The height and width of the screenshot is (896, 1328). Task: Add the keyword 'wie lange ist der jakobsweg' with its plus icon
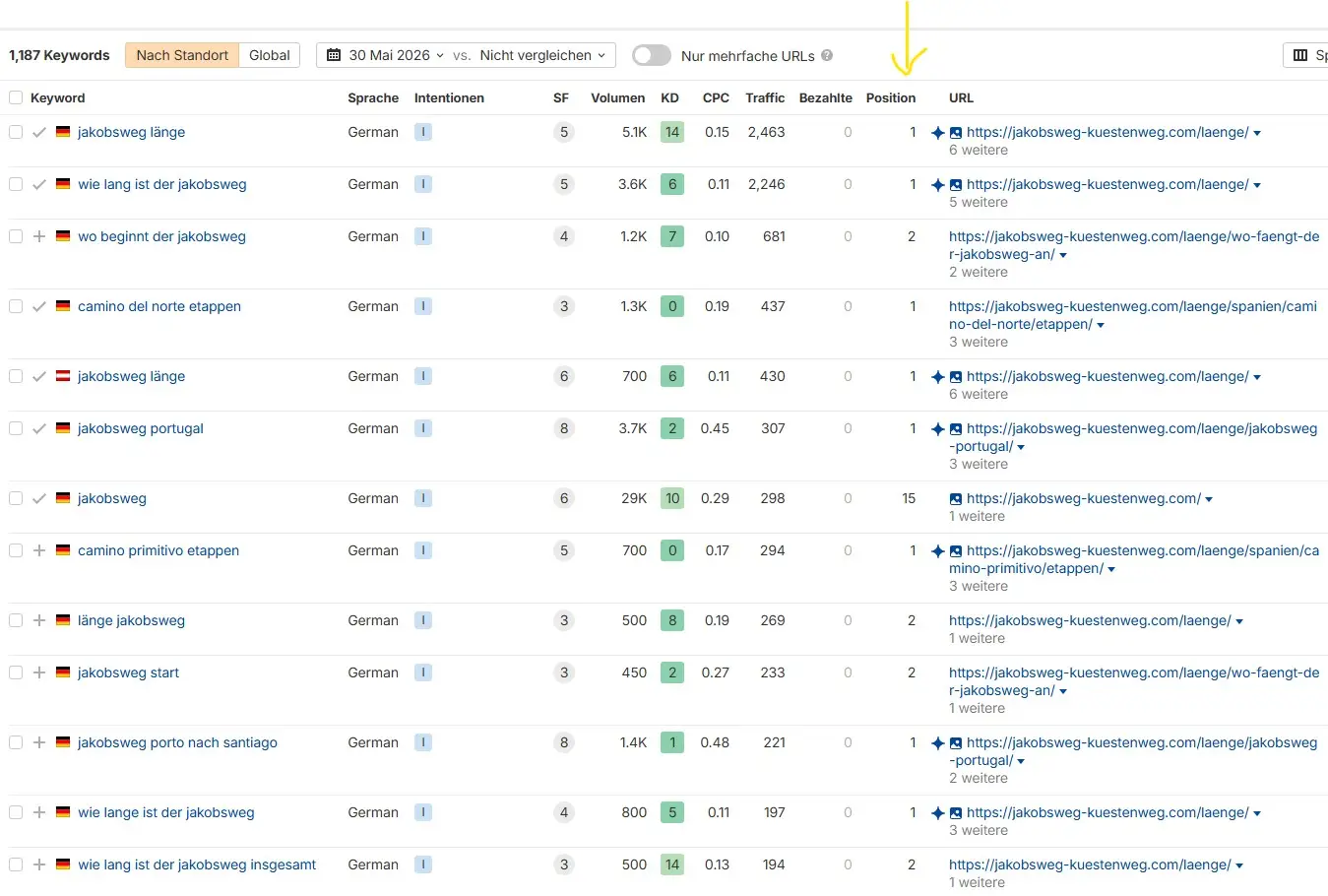(x=39, y=812)
